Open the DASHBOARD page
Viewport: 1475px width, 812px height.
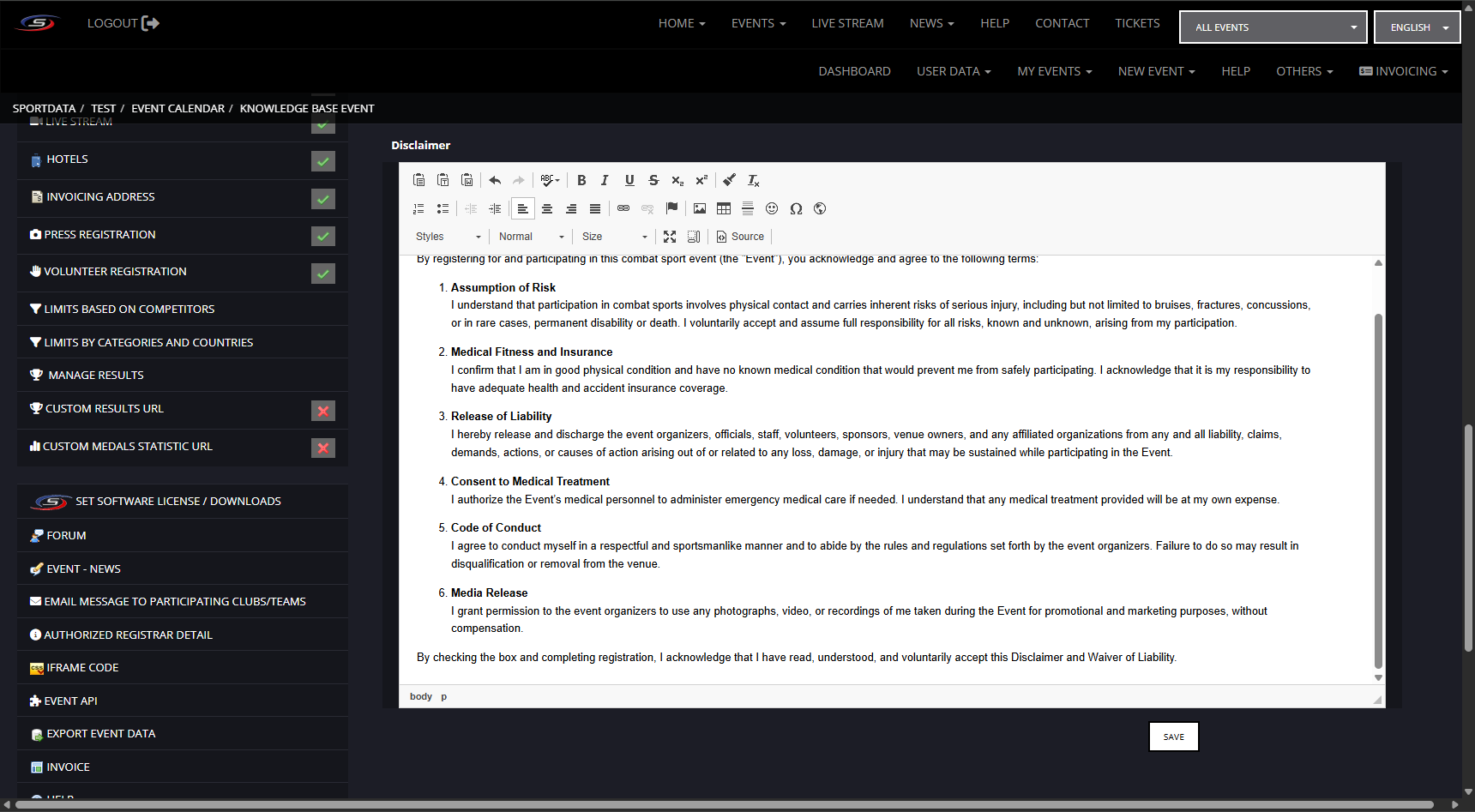point(854,71)
